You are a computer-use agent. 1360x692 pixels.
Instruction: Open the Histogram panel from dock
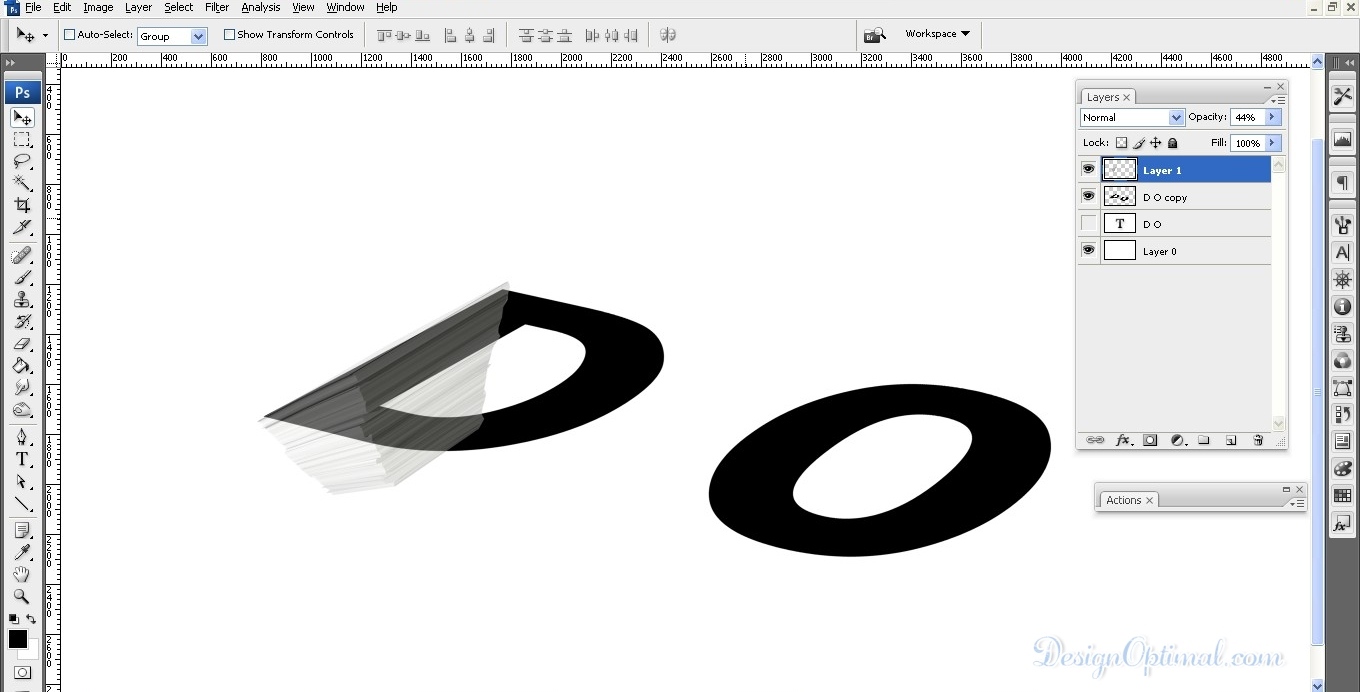1342,140
